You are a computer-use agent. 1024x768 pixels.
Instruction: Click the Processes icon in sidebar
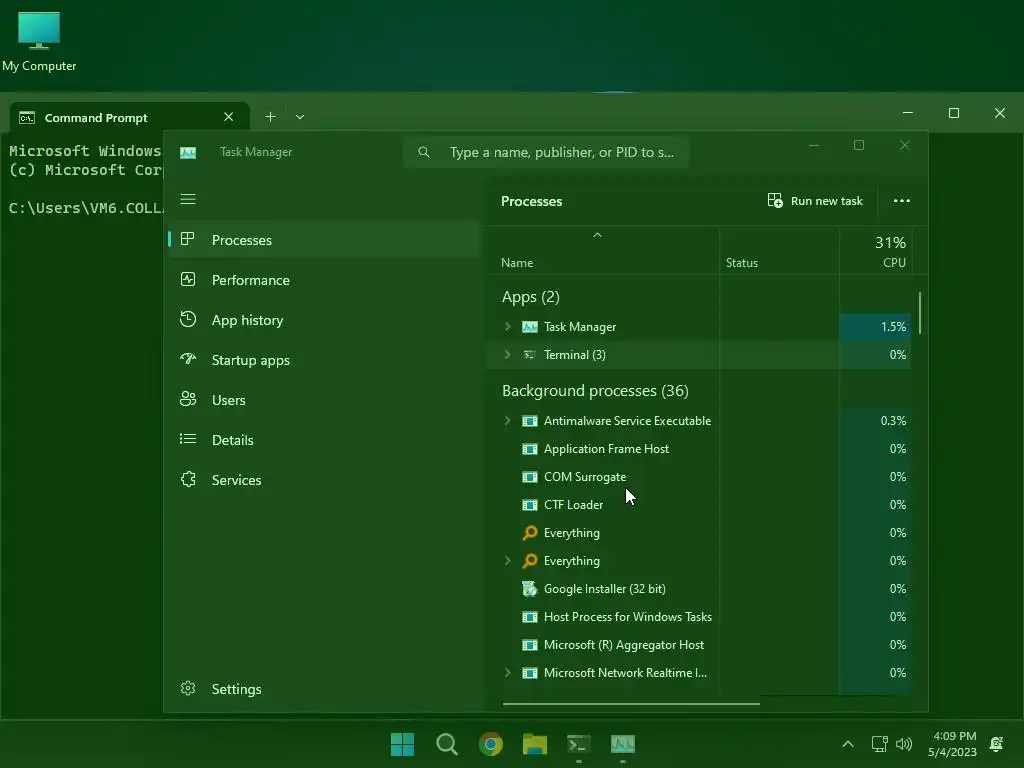click(x=187, y=239)
